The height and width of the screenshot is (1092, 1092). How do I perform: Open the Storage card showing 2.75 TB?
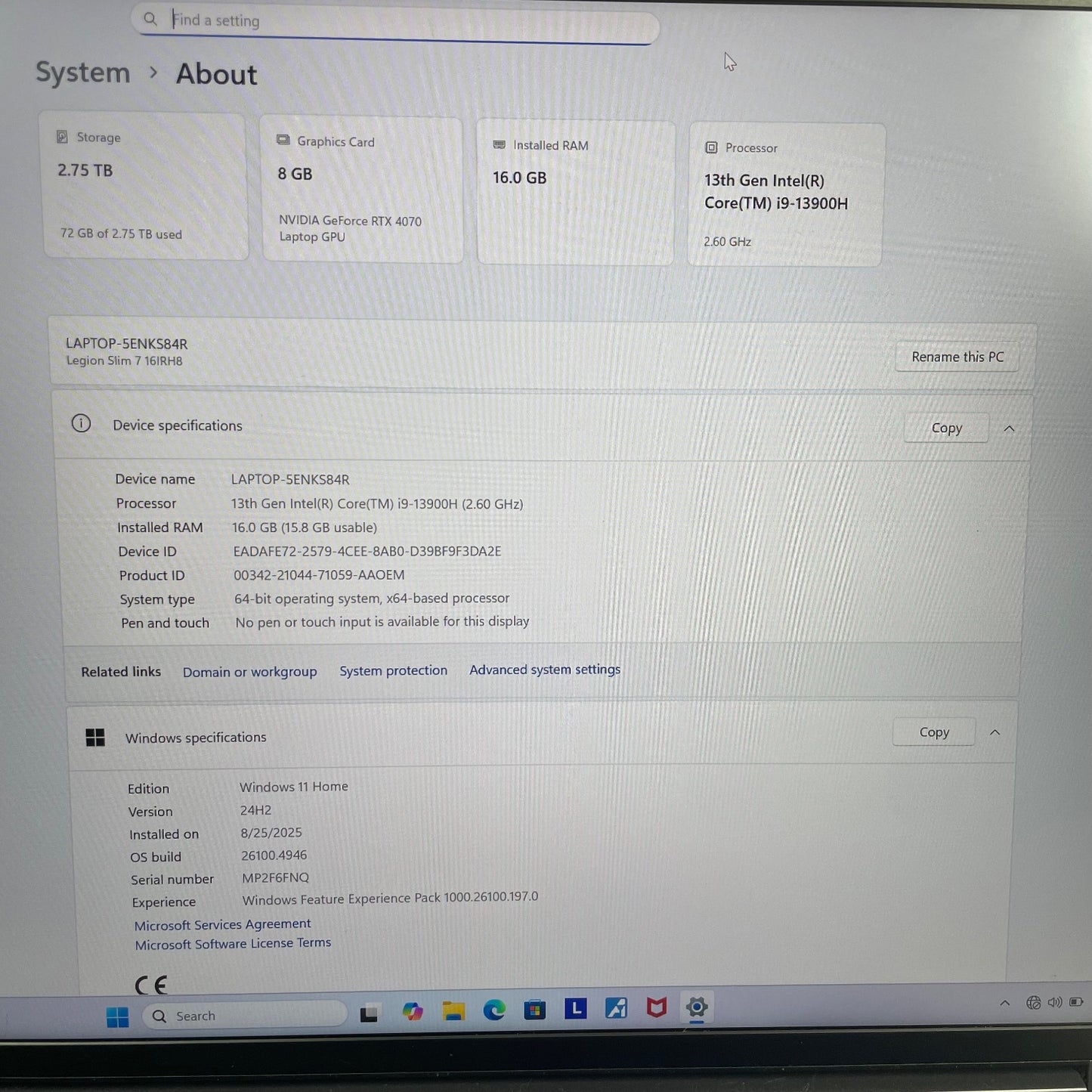(x=145, y=186)
